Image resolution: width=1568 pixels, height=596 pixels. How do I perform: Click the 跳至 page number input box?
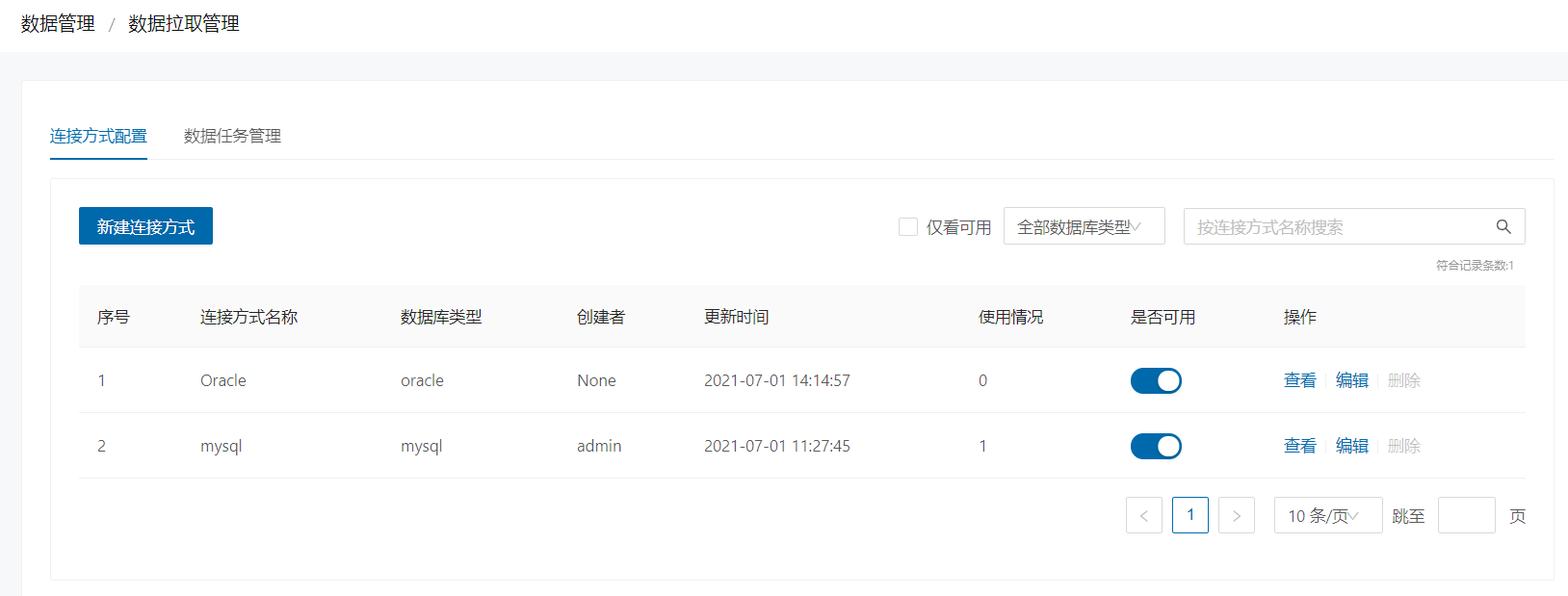click(1466, 515)
